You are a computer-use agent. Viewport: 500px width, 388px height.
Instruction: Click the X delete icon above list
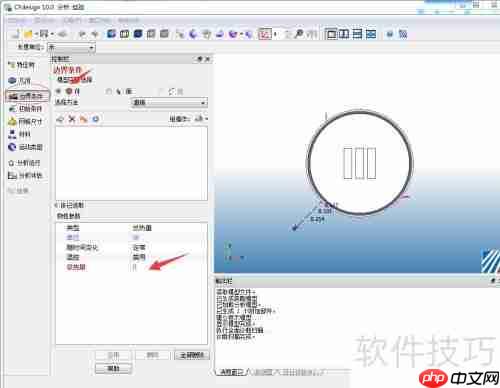pos(72,119)
